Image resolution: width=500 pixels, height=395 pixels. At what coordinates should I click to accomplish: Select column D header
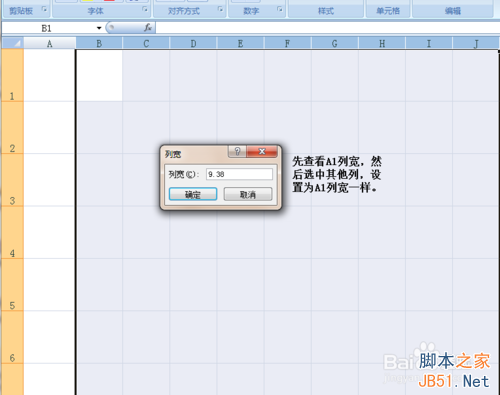tap(193, 43)
